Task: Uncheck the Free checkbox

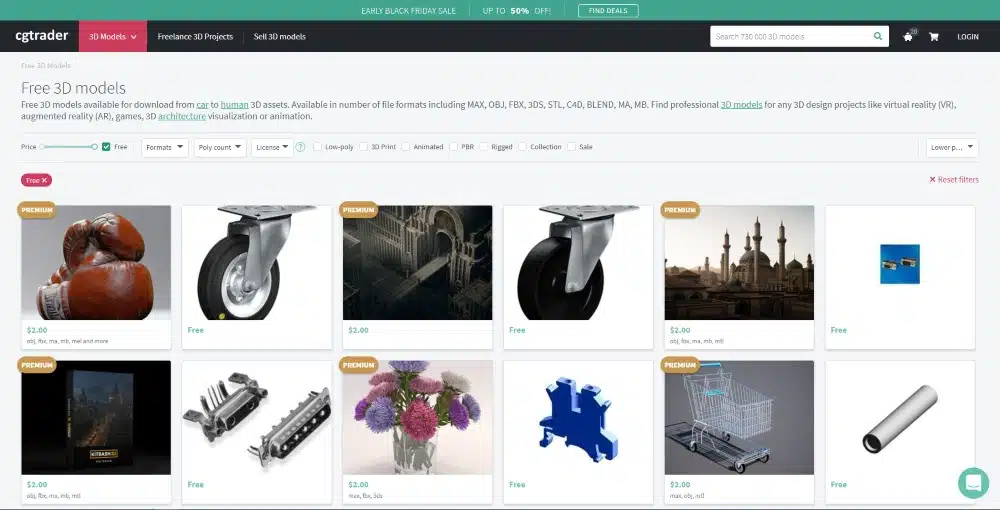Action: [106, 147]
